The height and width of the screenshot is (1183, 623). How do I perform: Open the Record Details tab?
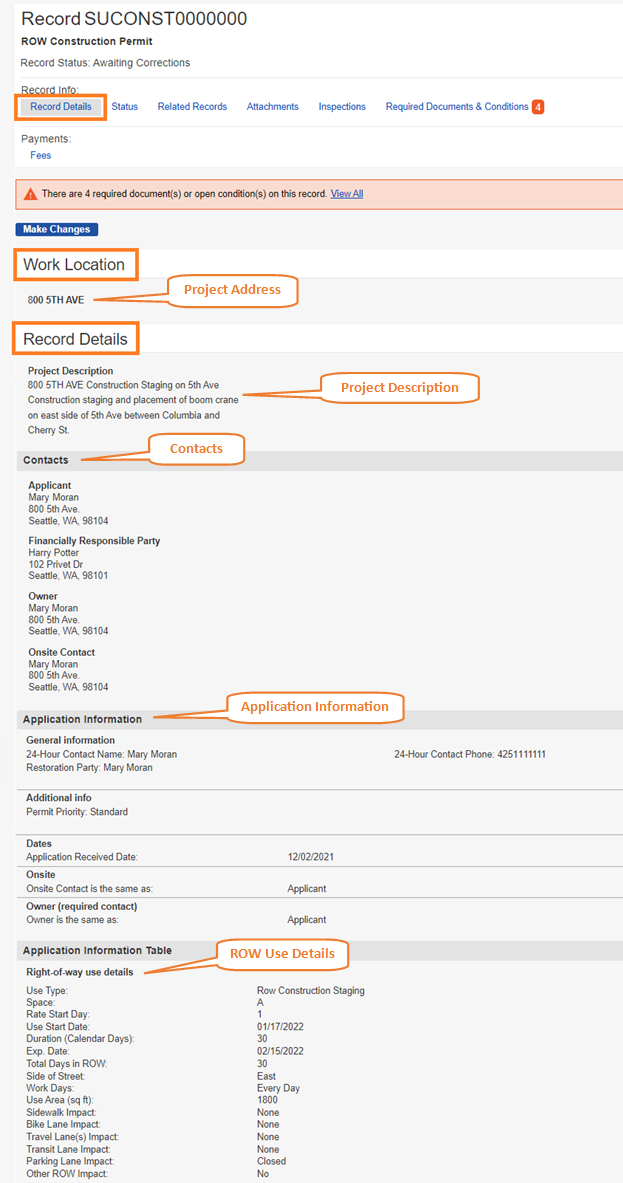tap(61, 107)
